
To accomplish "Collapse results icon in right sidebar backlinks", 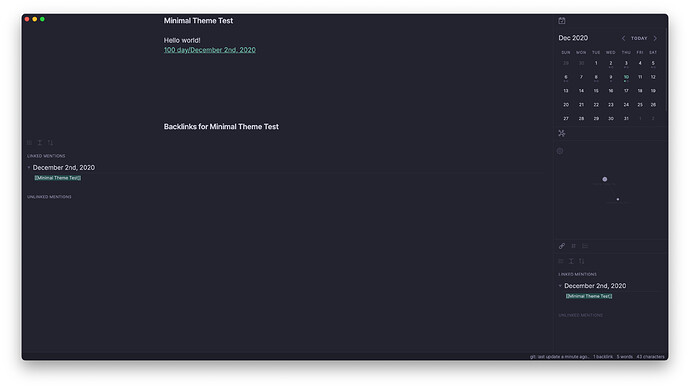I will [x=561, y=261].
